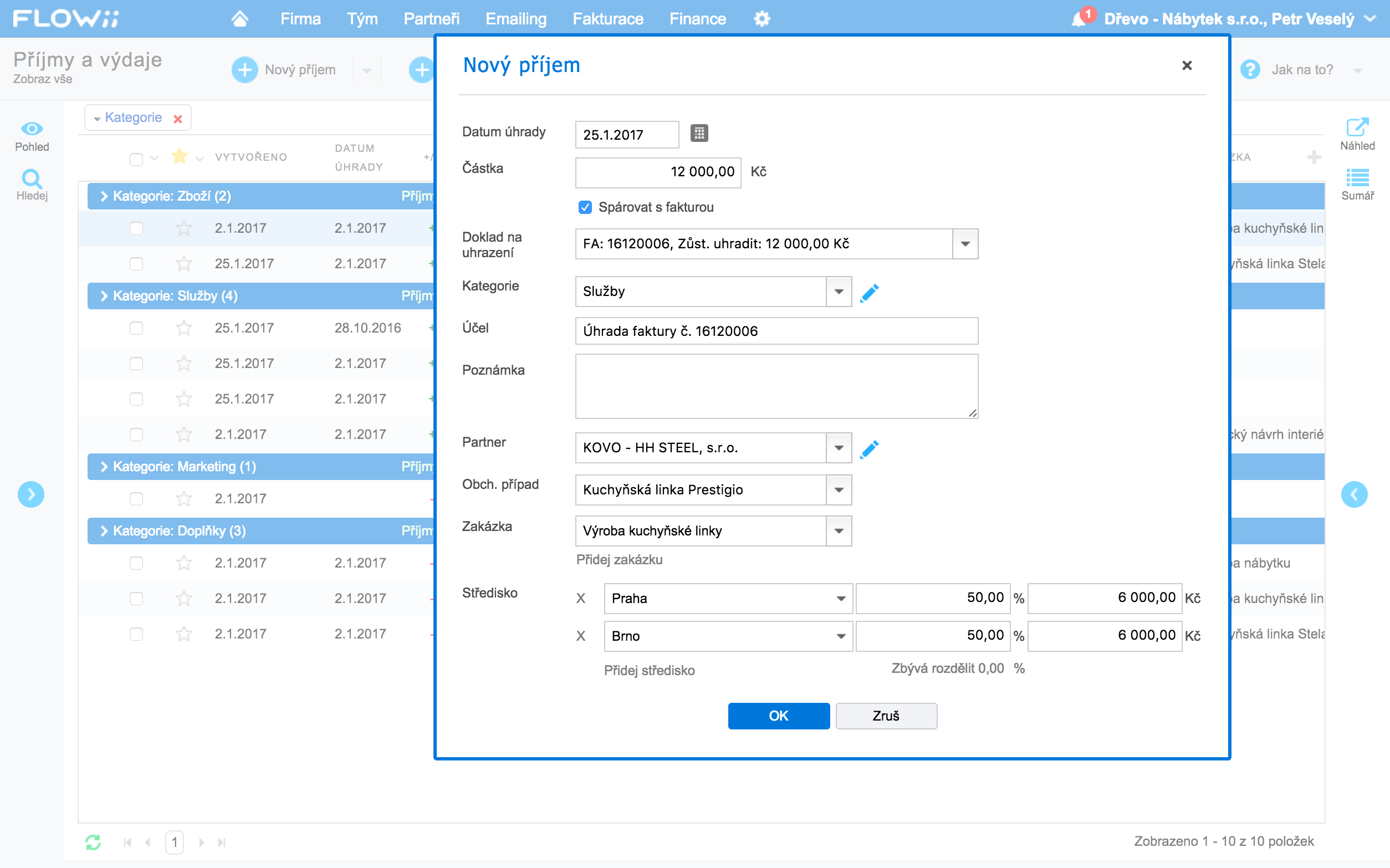Open the Zakázka dropdown
1390x868 pixels.
tap(839, 531)
